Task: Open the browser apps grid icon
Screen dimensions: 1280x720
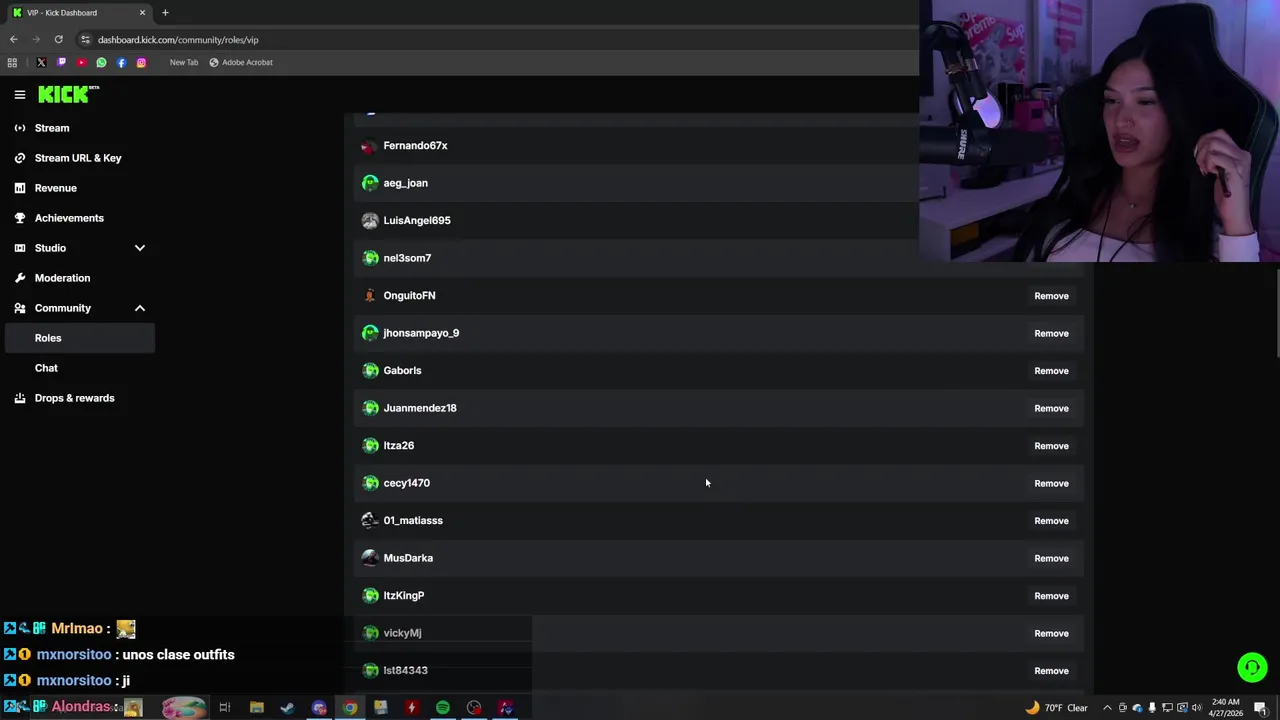Action: pyautogui.click(x=12, y=62)
